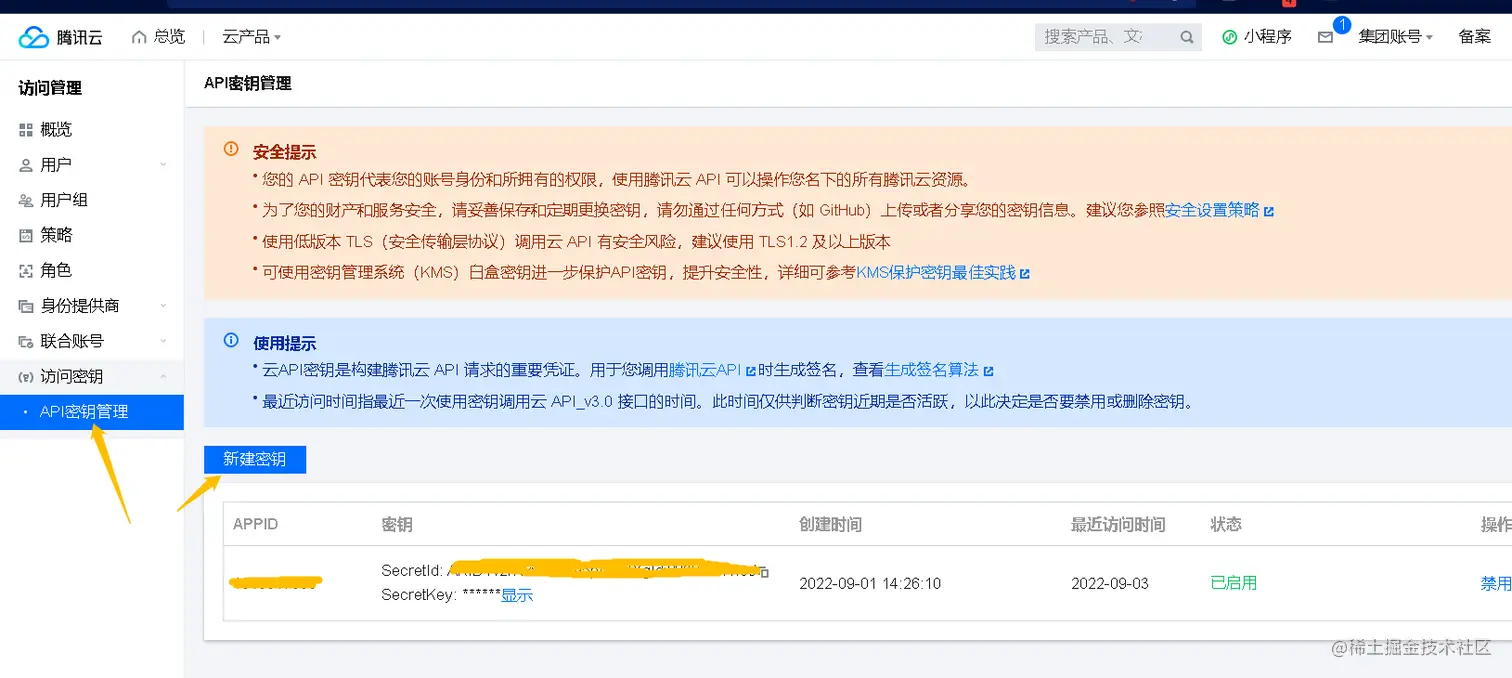Image resolution: width=1512 pixels, height=678 pixels.
Task: Click the product search input field
Action: coord(1100,36)
